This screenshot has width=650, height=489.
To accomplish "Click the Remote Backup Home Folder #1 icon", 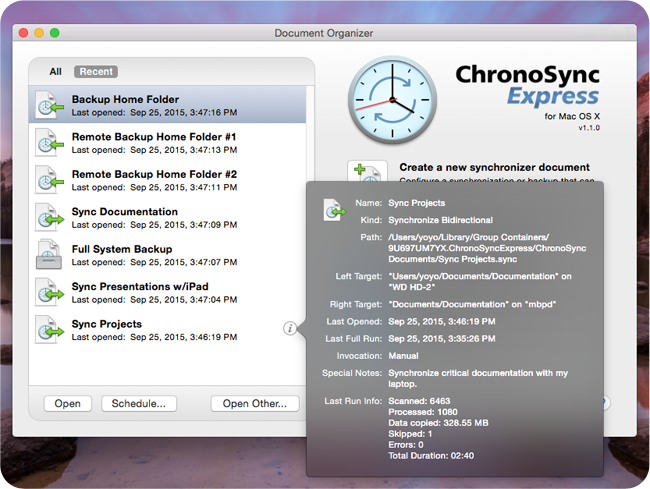I will tap(49, 143).
